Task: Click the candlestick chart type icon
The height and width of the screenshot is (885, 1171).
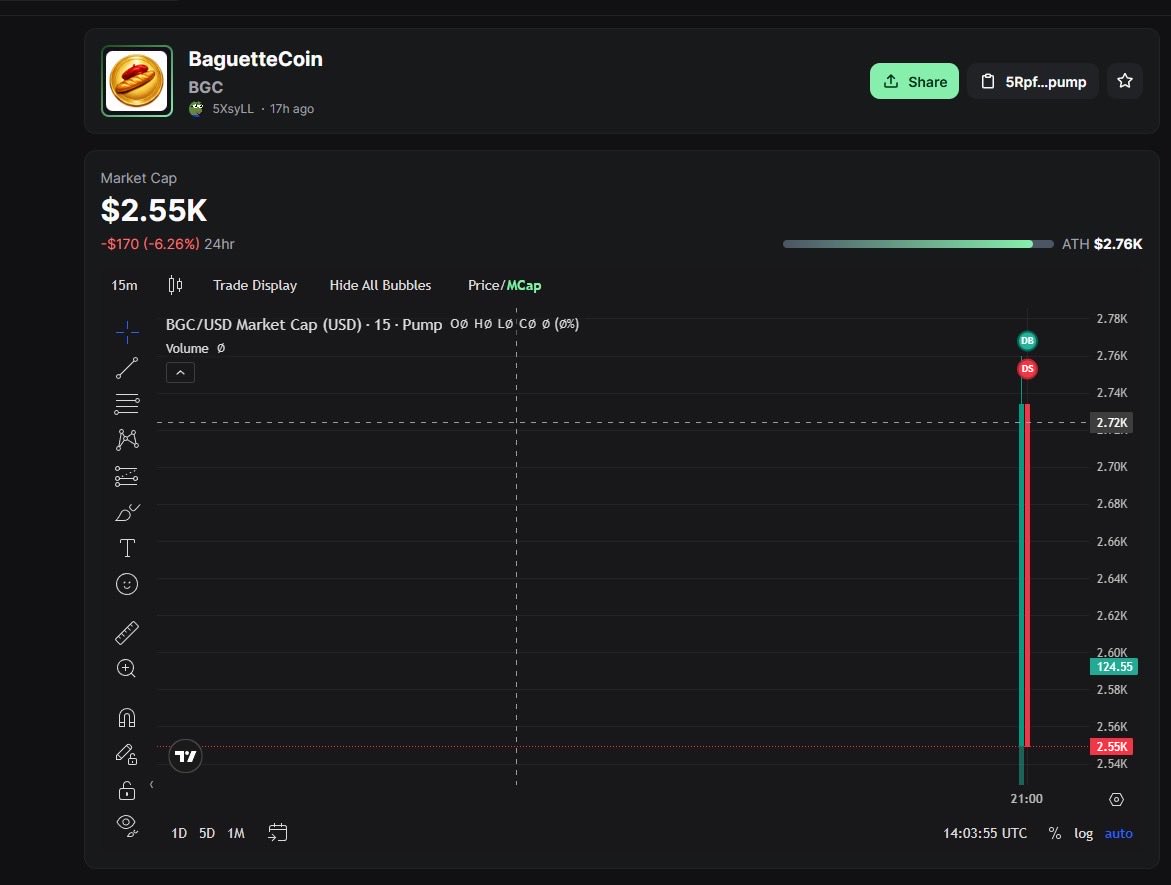Action: pyautogui.click(x=176, y=285)
